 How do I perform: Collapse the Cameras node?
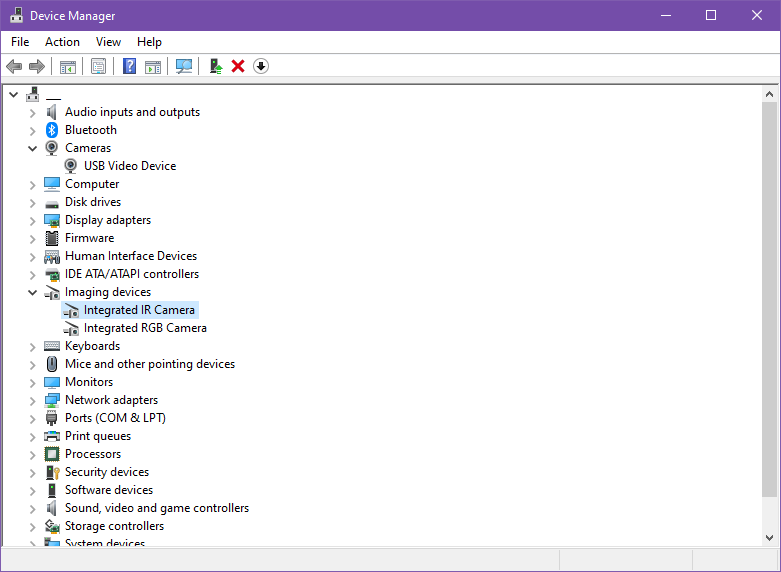click(x=32, y=148)
